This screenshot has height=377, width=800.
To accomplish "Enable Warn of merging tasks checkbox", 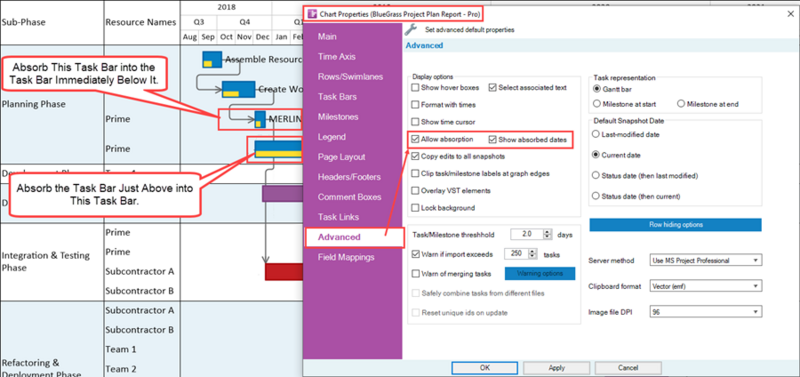I will coord(415,274).
